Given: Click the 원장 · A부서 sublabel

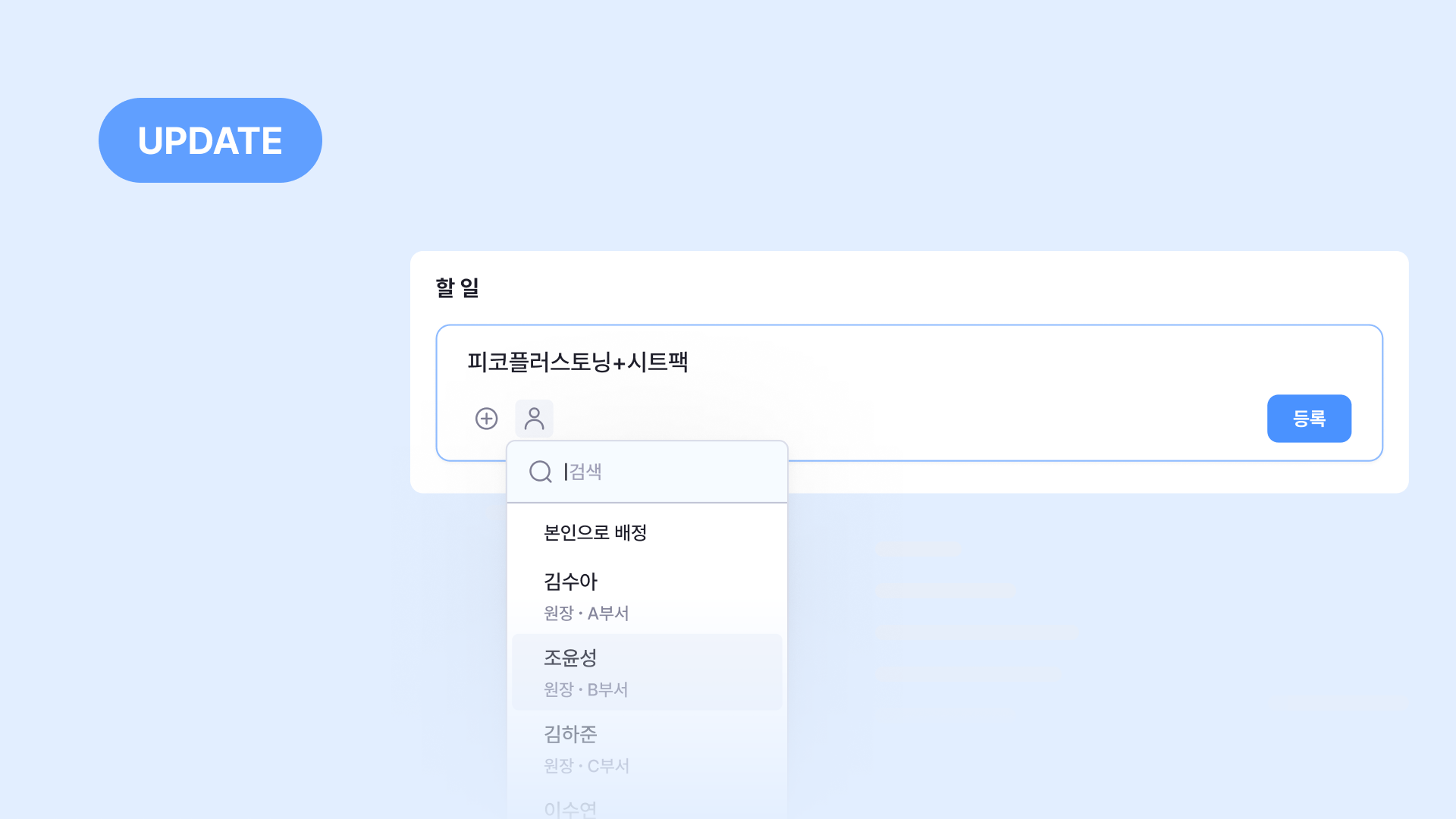Looking at the screenshot, I should pos(586,613).
